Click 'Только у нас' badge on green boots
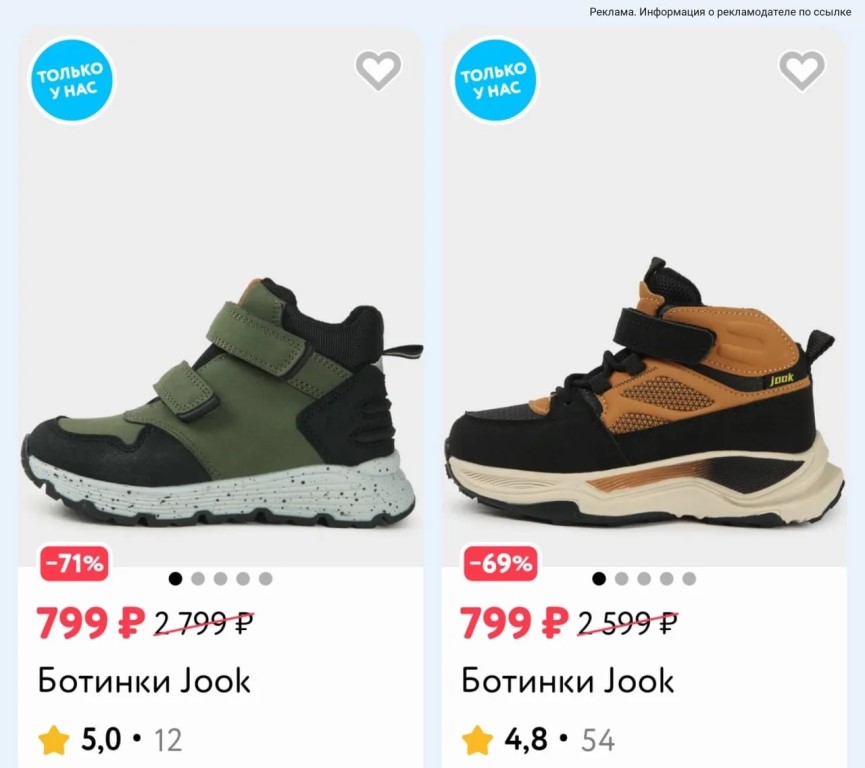 pos(72,80)
